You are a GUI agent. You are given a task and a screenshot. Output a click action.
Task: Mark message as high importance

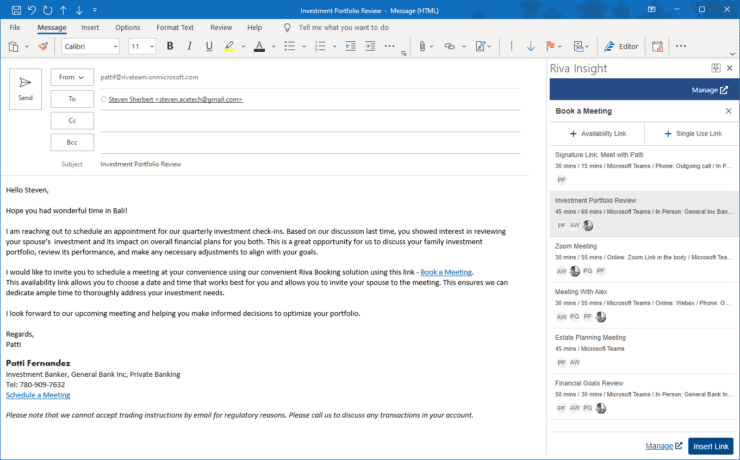(x=511, y=46)
